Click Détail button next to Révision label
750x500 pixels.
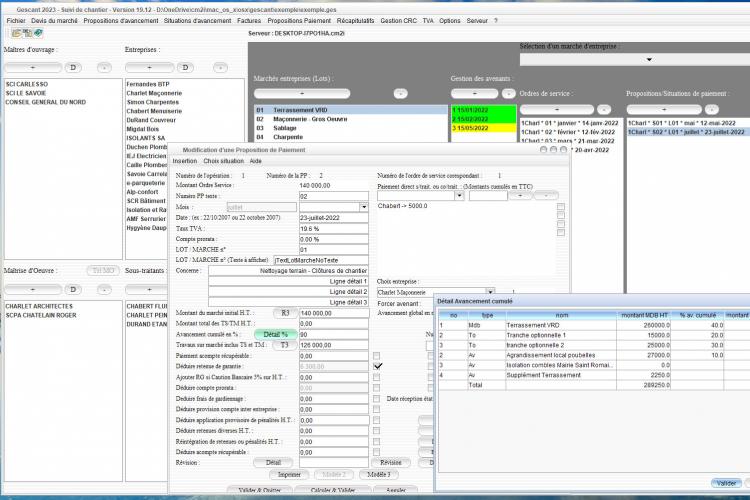(273, 463)
